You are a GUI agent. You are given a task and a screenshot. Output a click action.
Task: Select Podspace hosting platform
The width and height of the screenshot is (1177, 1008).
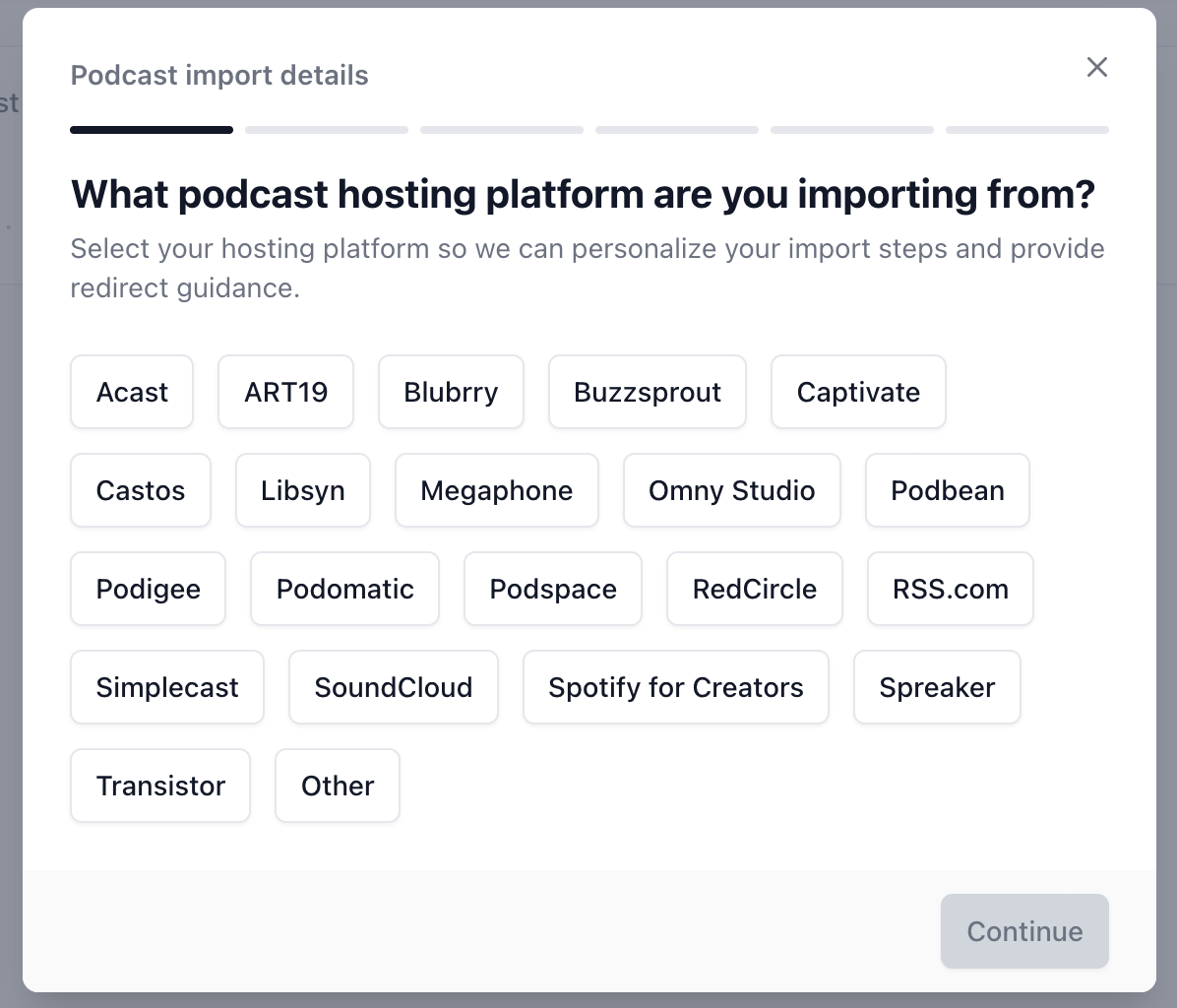[x=553, y=589]
